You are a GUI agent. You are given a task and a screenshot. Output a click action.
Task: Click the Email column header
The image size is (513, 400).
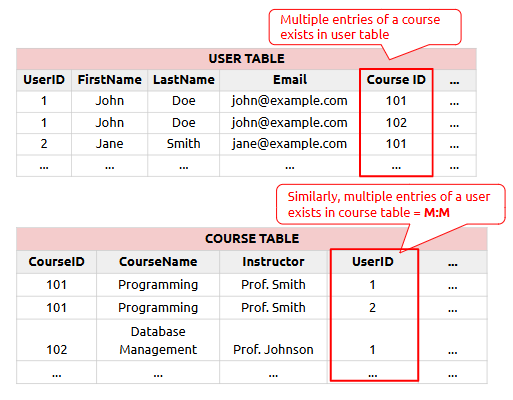pyautogui.click(x=290, y=80)
